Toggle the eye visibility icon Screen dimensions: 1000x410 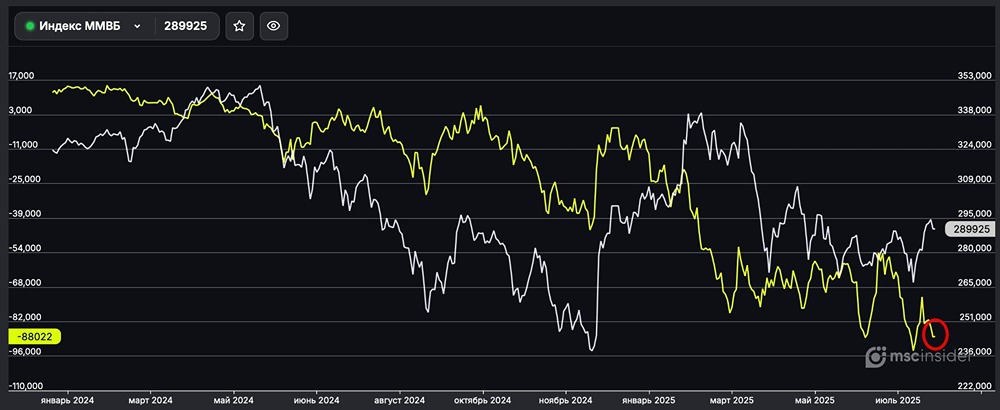pyautogui.click(x=274, y=26)
